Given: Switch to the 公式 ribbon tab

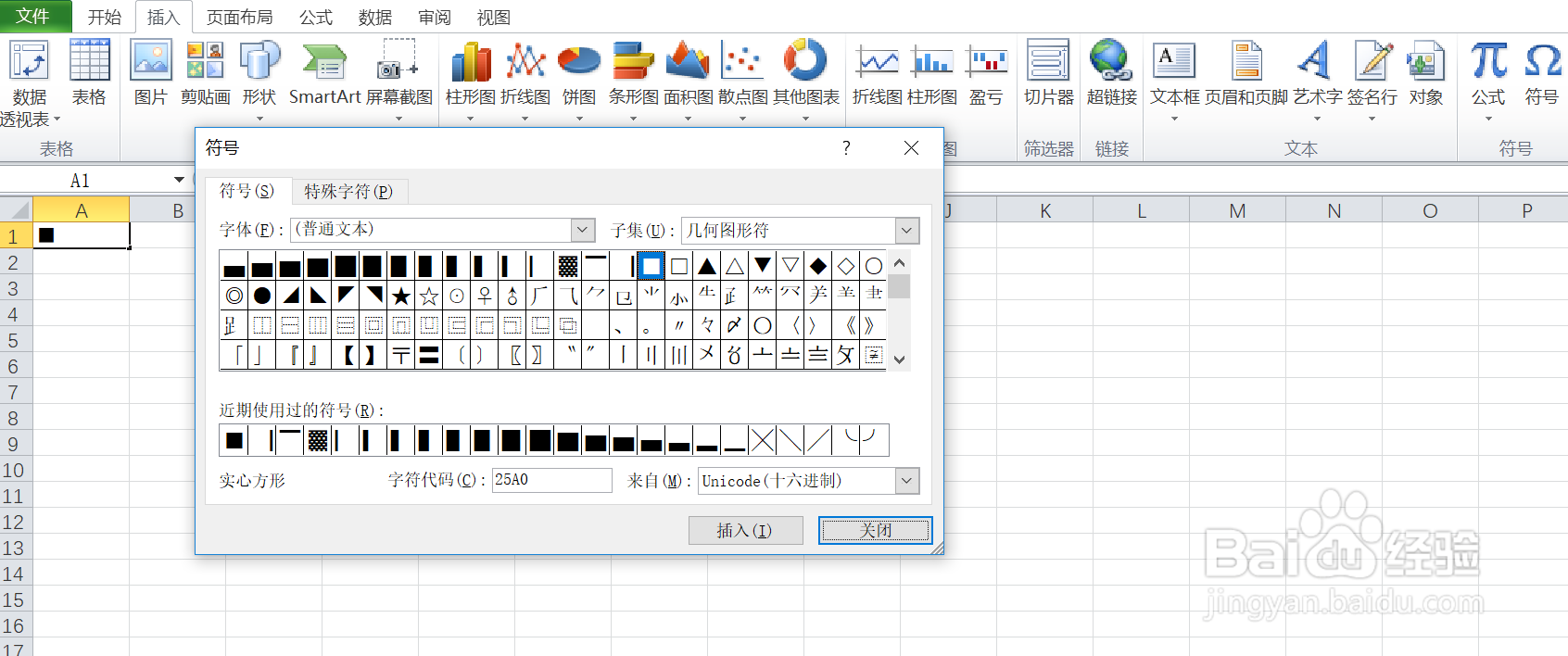Looking at the screenshot, I should (316, 18).
